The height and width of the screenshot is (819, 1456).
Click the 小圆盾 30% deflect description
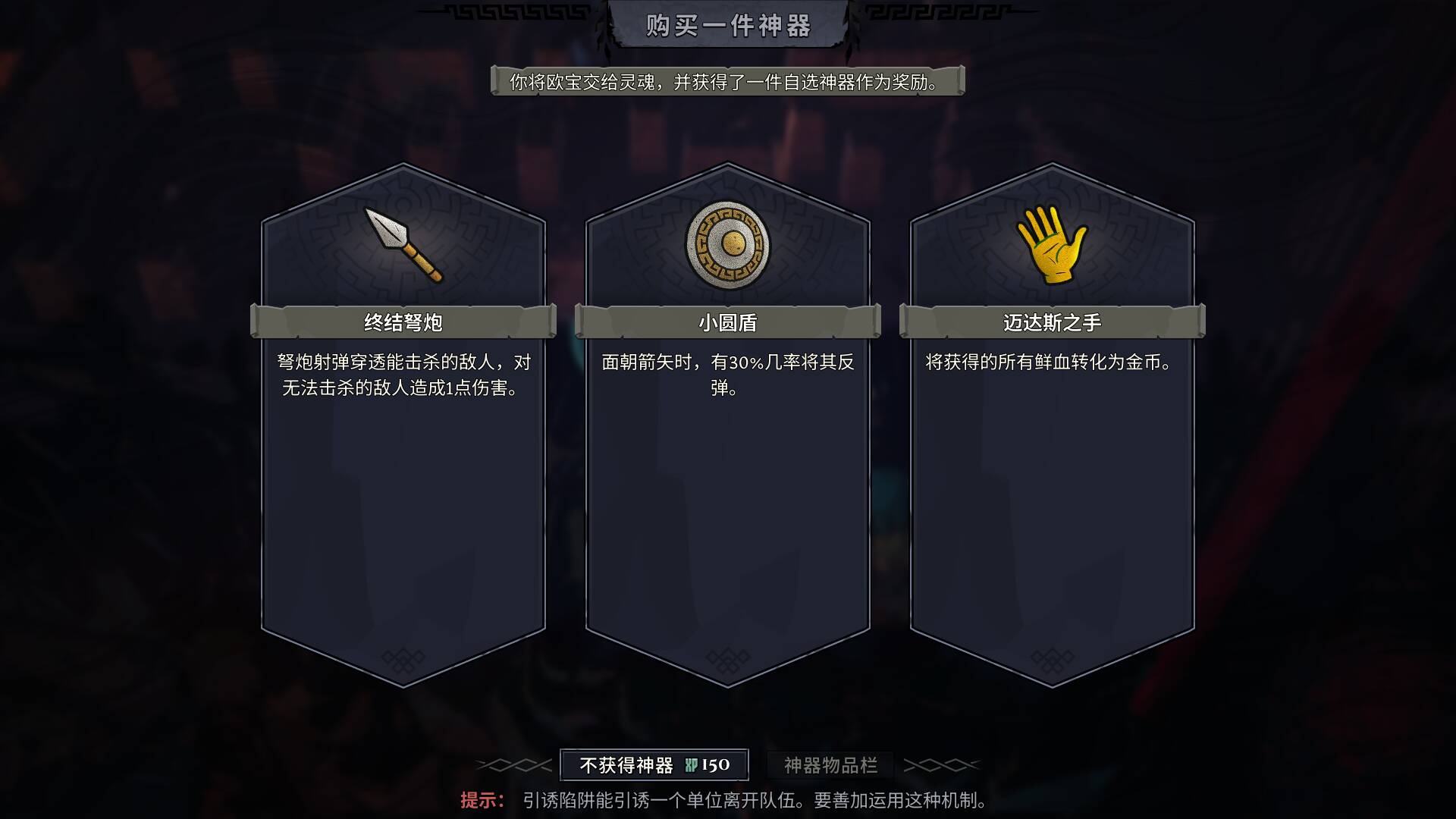728,375
